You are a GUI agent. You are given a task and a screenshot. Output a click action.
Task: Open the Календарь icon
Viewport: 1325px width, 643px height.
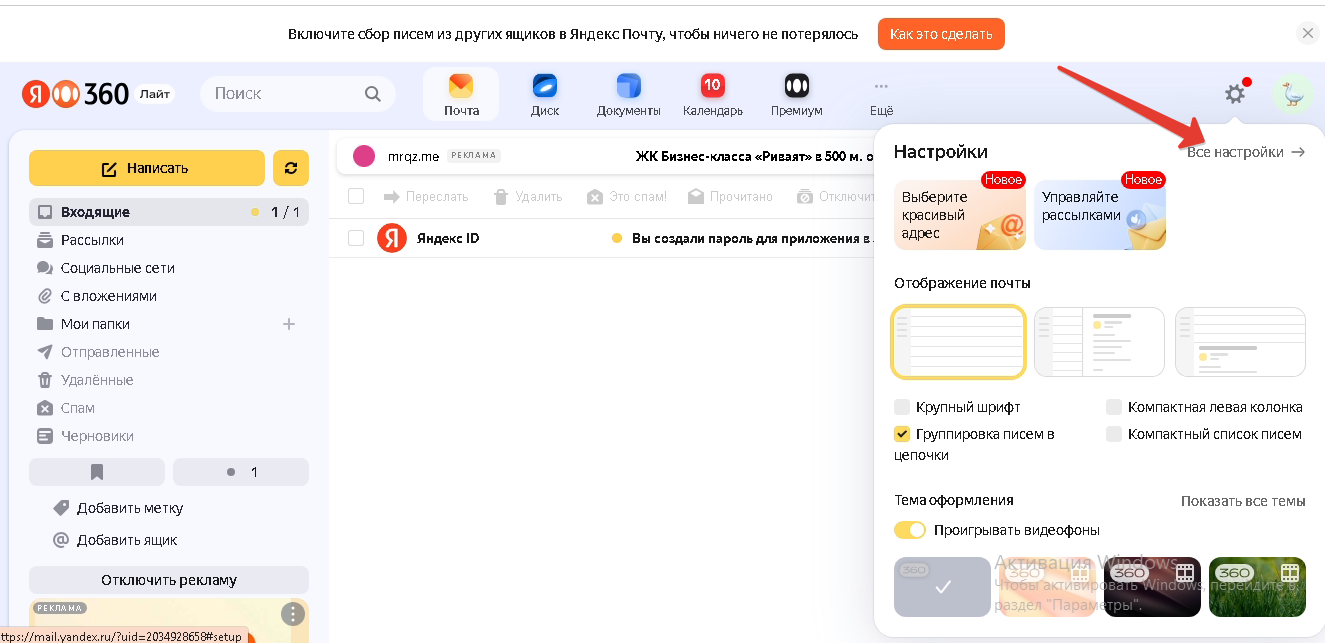713,95
